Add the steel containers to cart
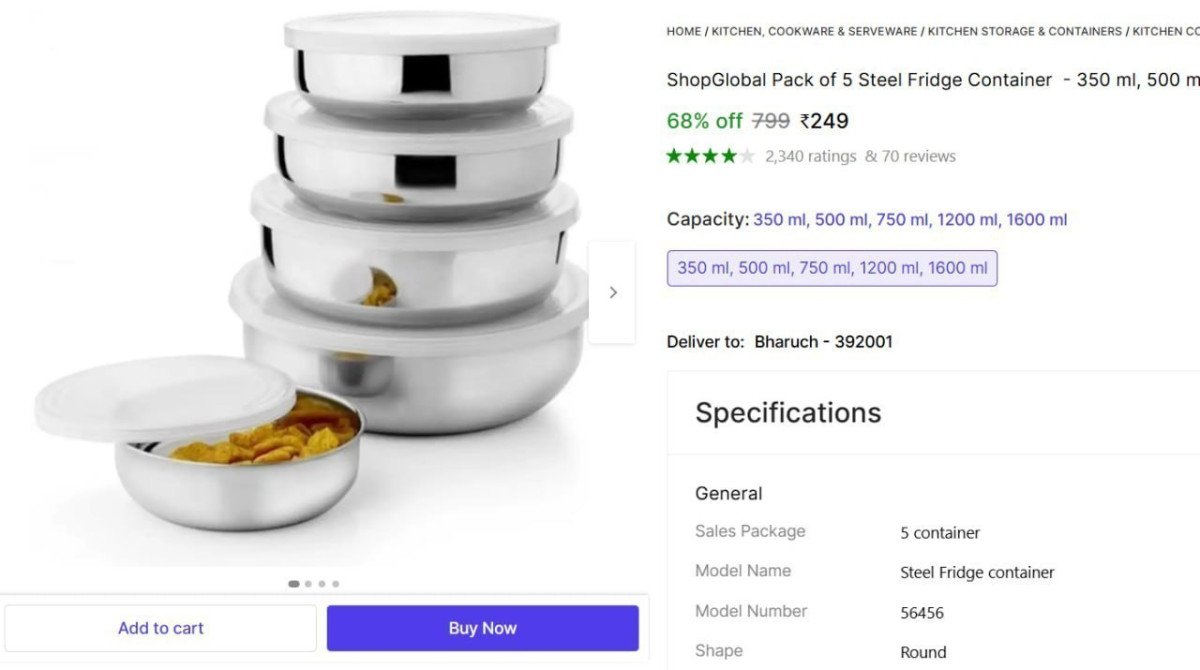 [160, 628]
